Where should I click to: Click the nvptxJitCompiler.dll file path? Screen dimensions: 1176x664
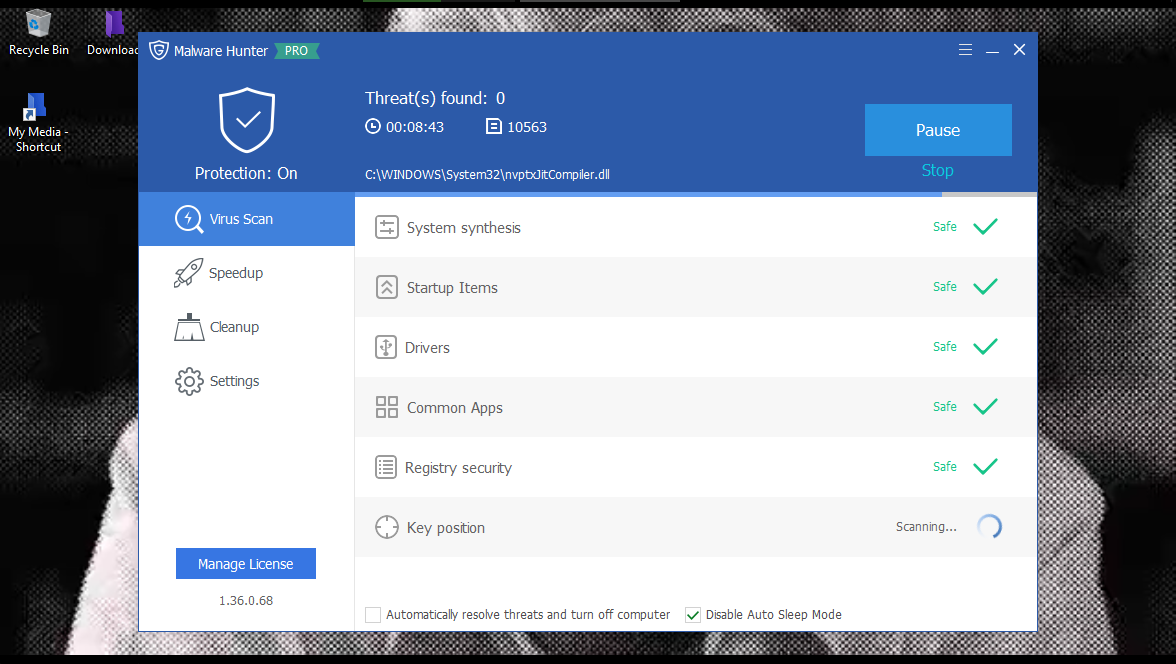coord(488,175)
